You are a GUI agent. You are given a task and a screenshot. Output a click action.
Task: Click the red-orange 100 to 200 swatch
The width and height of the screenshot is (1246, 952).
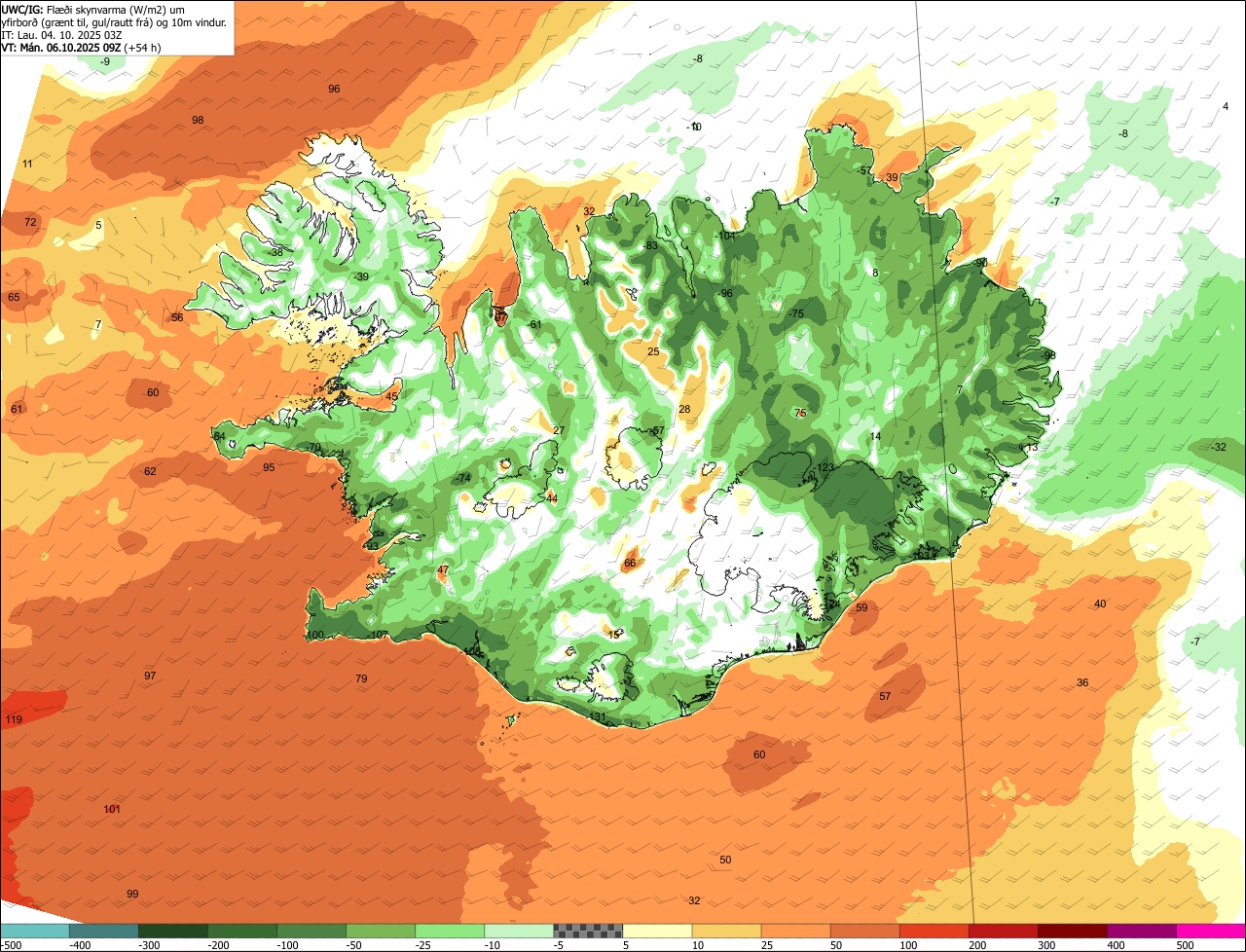[x=934, y=931]
